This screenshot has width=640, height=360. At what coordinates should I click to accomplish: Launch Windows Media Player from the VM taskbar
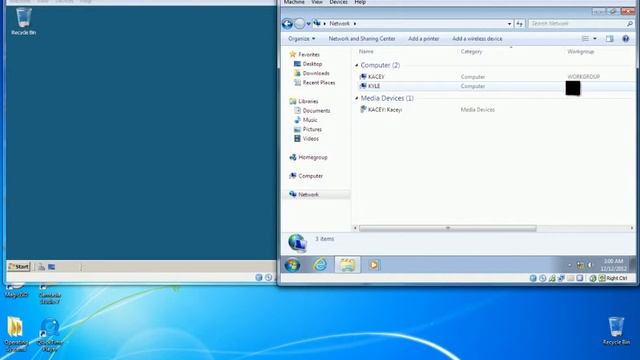pos(373,265)
